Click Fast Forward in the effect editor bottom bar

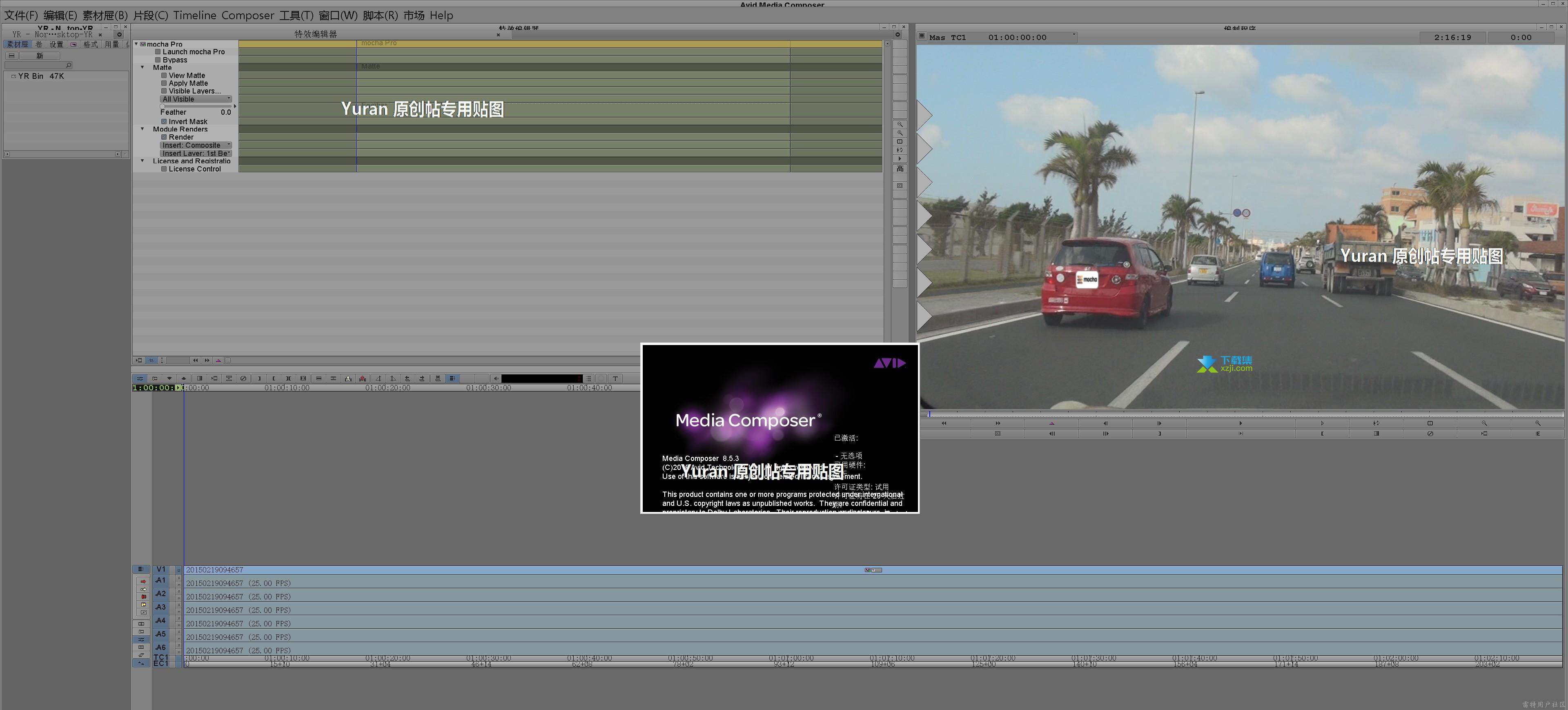pyautogui.click(x=207, y=360)
